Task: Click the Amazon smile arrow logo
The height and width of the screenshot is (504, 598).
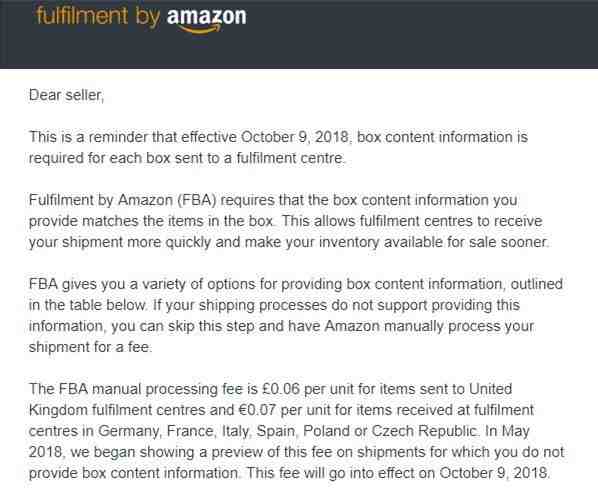Action: (x=200, y=29)
